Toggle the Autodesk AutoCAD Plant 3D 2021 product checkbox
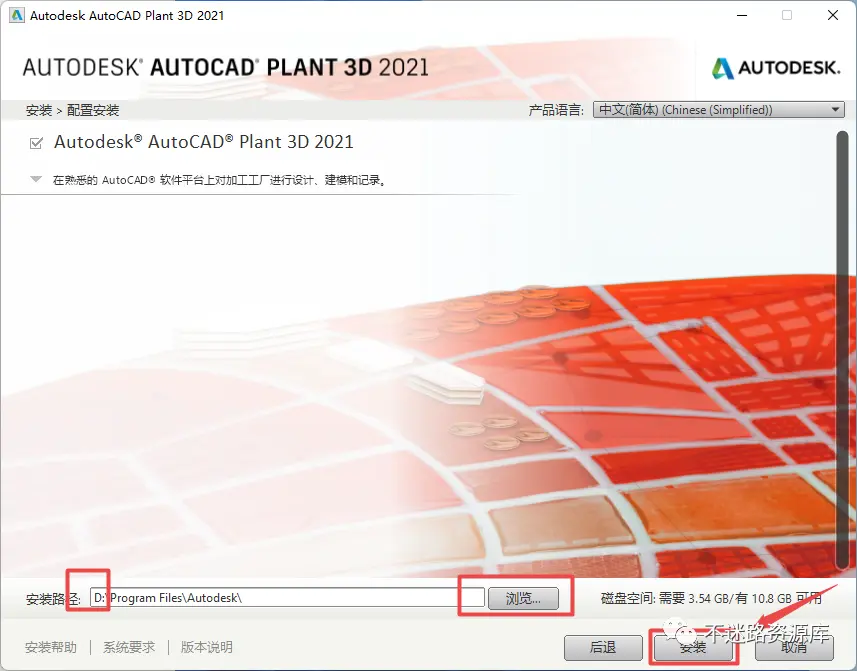The width and height of the screenshot is (857, 671). click(x=34, y=143)
